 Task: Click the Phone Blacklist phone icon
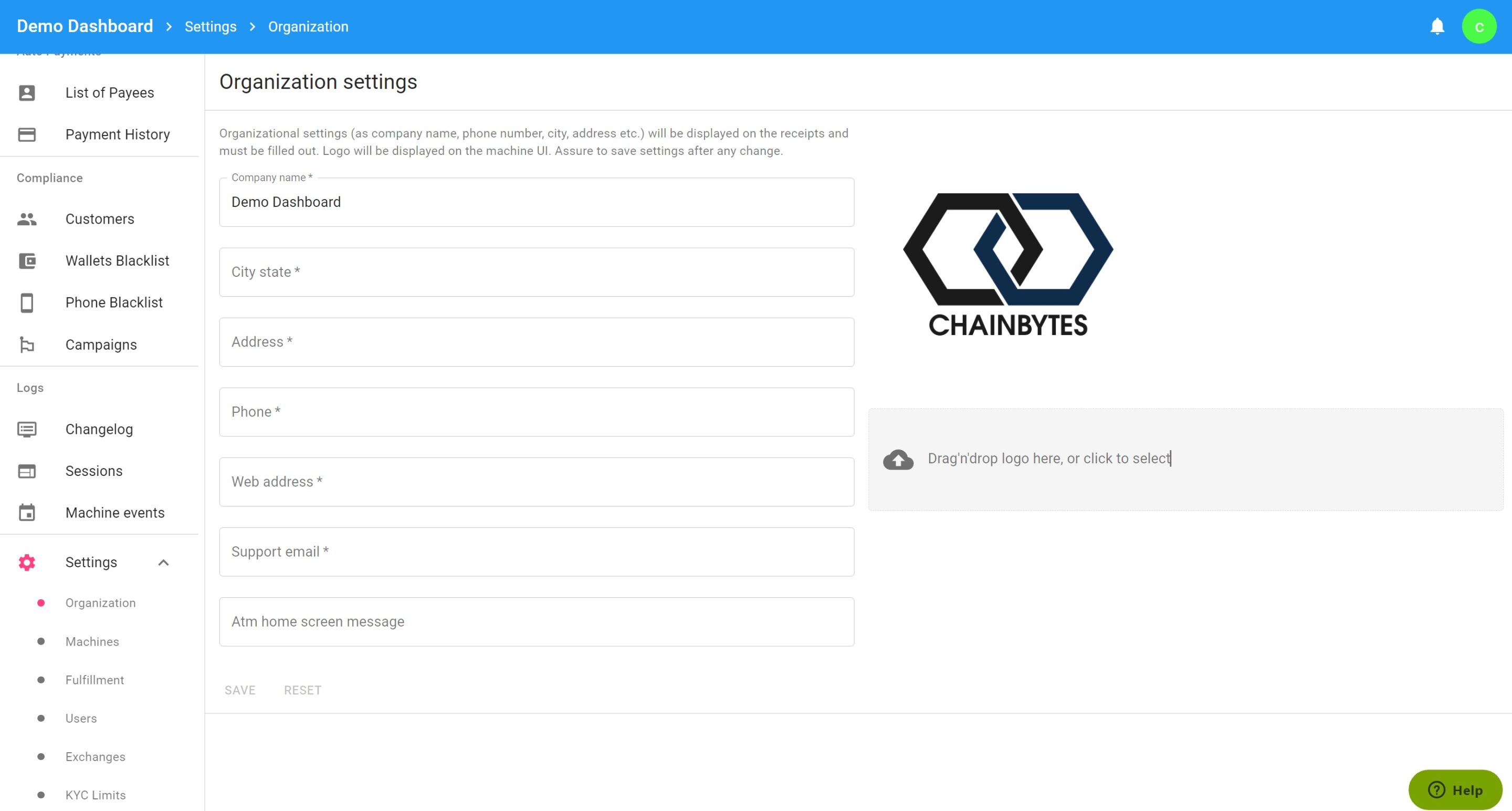tap(27, 303)
